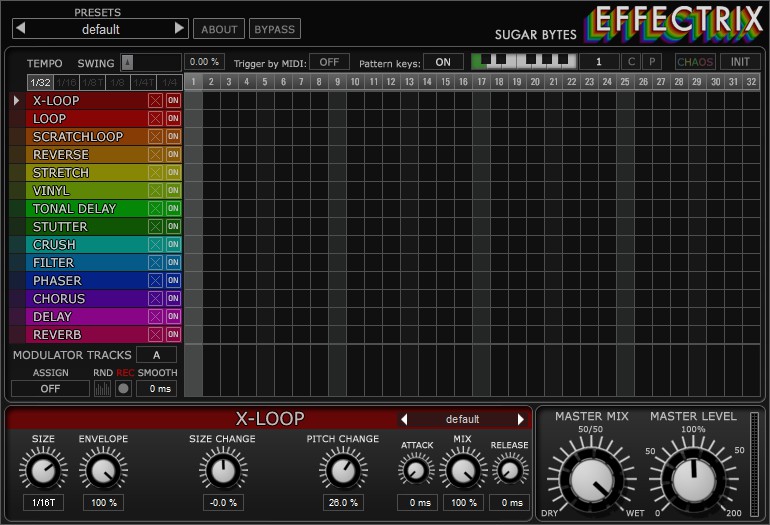Toggle Pattern keys ON switch

(x=443, y=62)
